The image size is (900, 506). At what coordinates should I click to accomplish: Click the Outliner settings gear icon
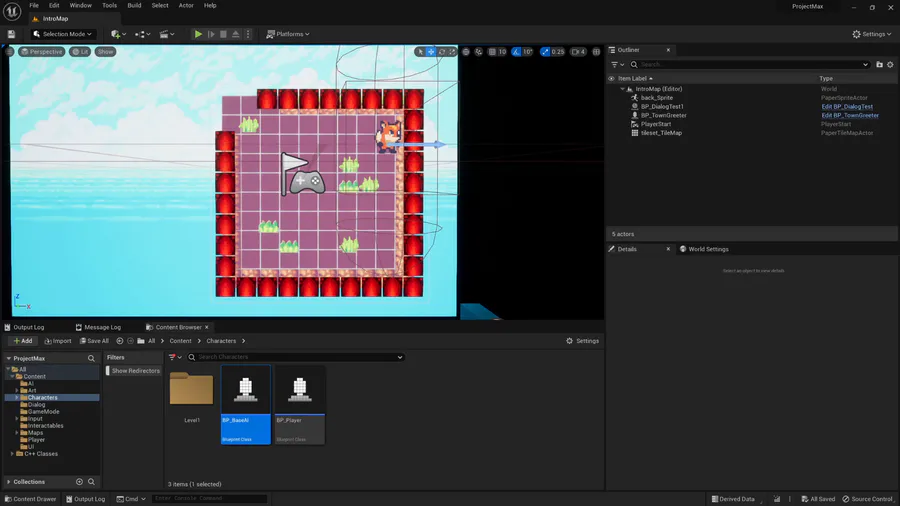(890, 65)
